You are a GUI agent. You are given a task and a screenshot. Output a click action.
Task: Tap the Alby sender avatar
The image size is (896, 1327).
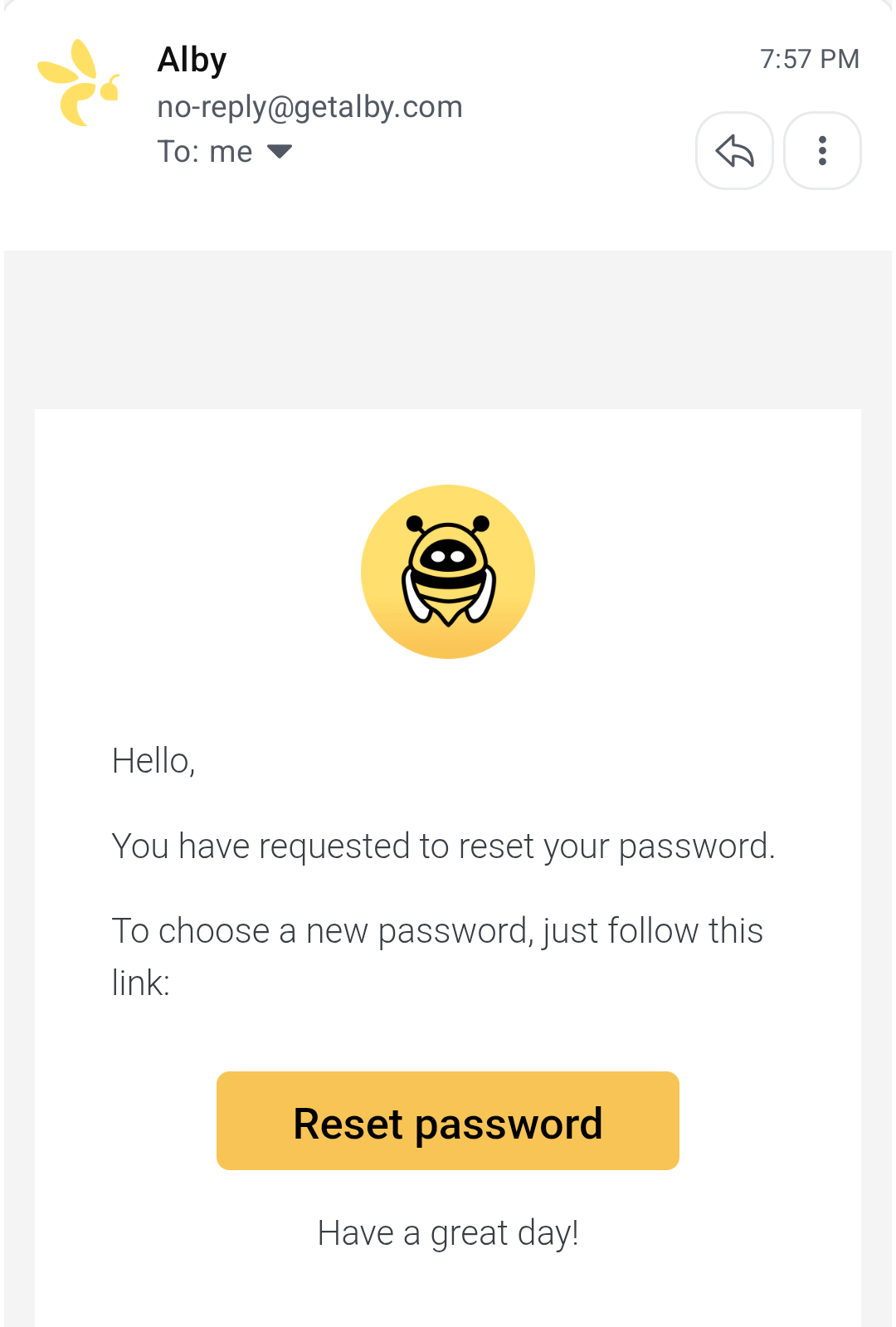click(80, 83)
